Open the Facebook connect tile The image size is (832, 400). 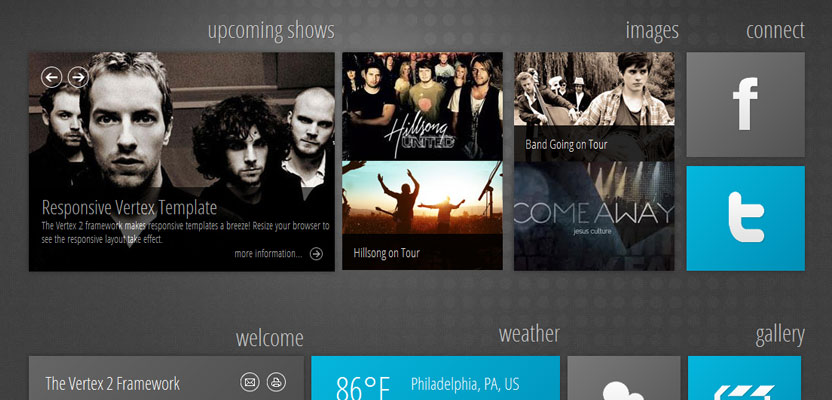(745, 104)
